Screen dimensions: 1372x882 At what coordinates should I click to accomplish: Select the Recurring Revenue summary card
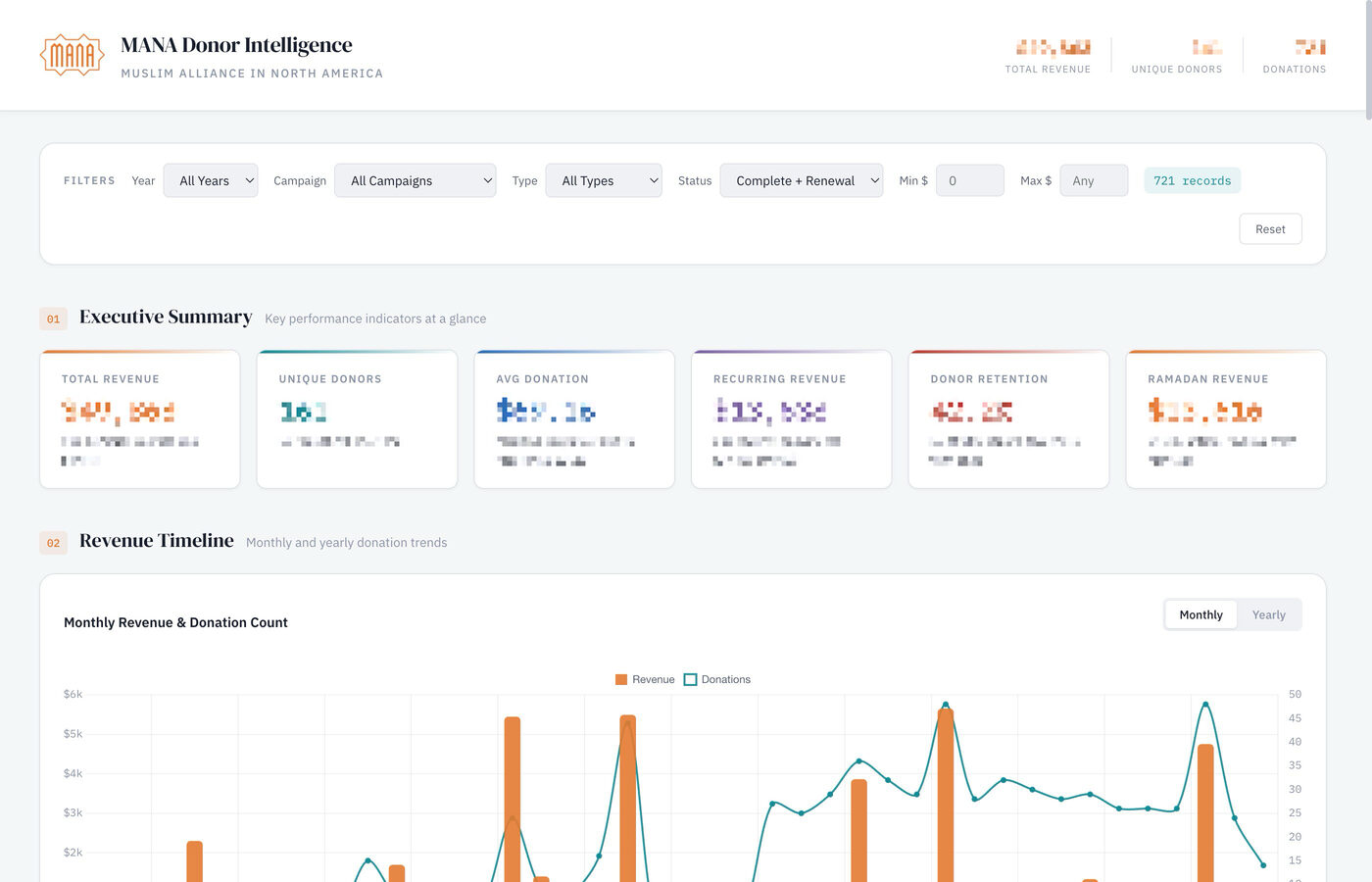coord(792,419)
